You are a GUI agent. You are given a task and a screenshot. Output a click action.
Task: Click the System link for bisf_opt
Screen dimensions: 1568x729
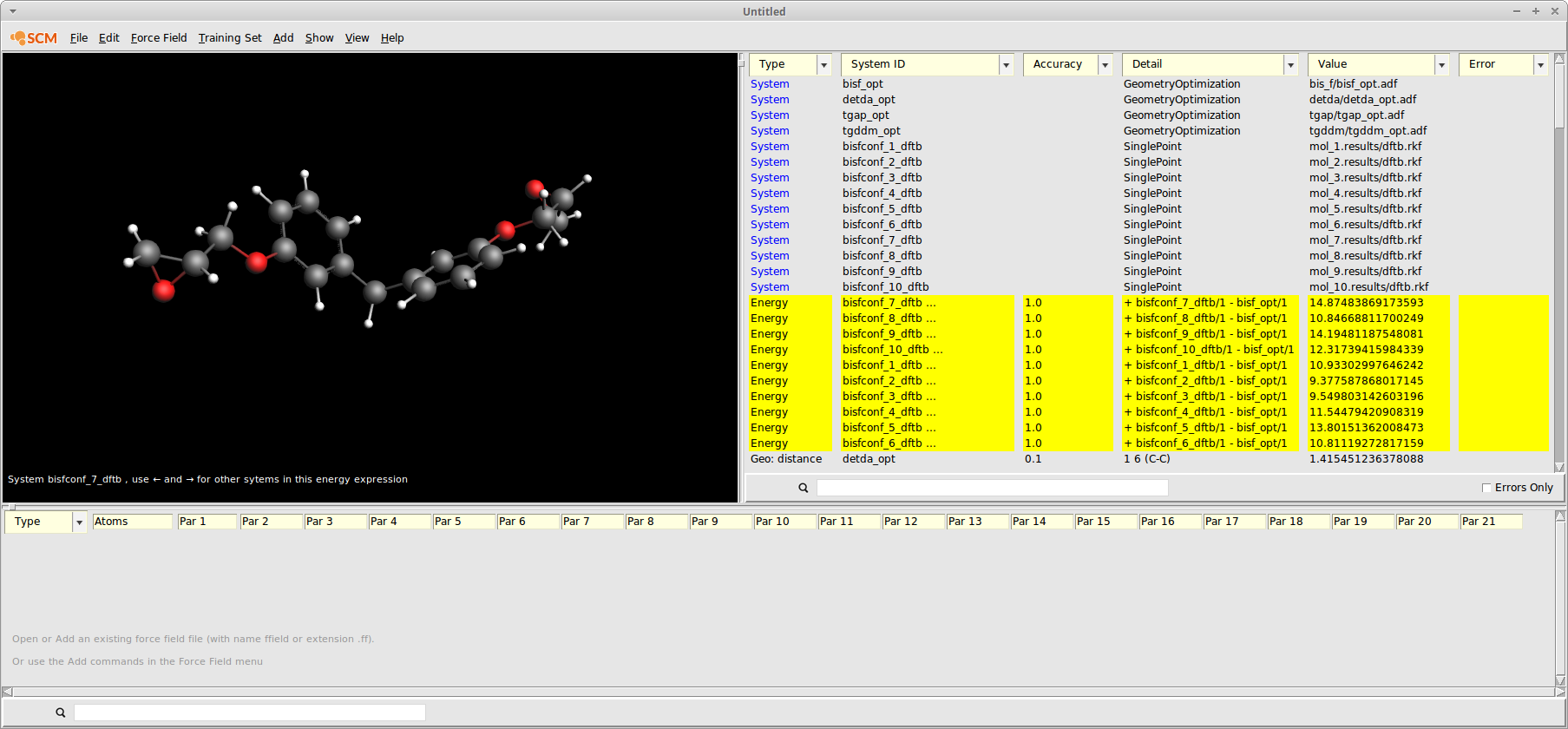[770, 84]
